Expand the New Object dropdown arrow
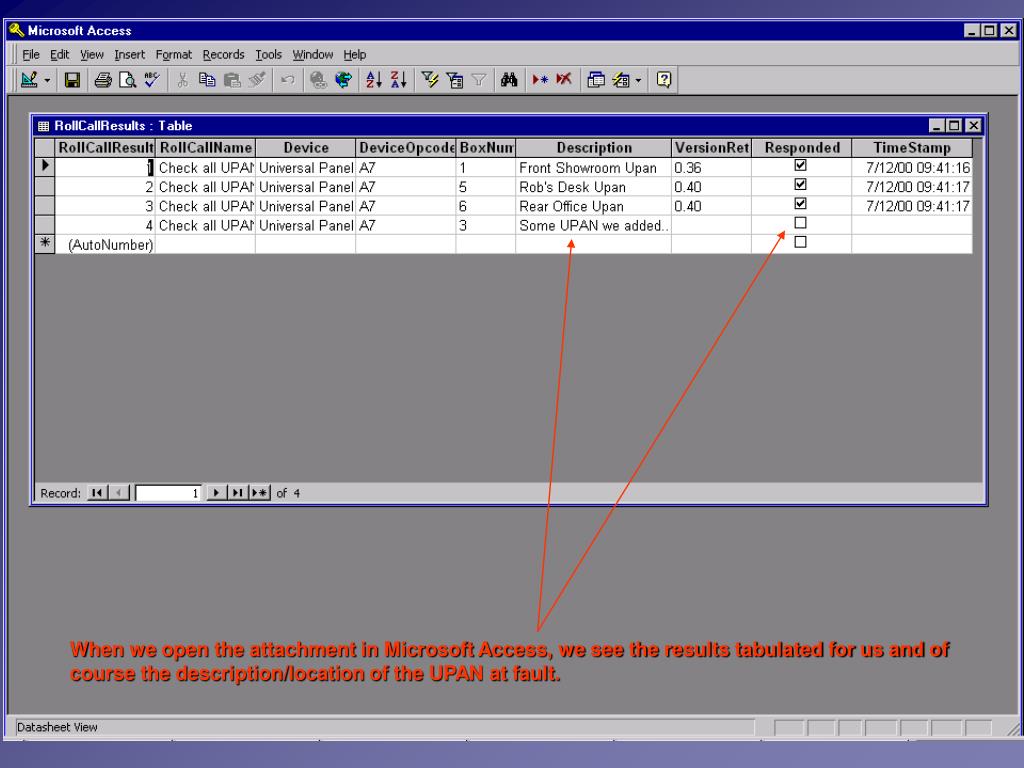This screenshot has height=768, width=1024. (x=638, y=80)
